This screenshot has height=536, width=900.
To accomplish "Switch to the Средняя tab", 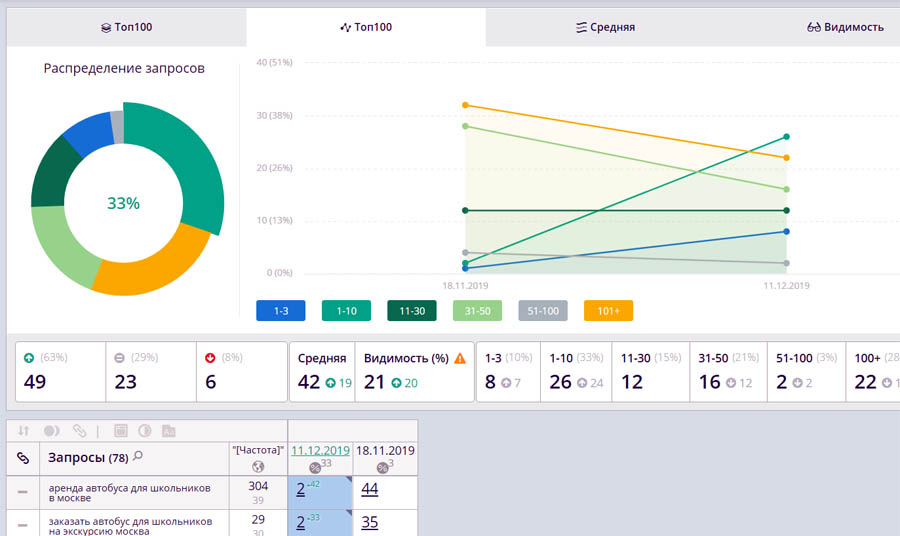I will (605, 27).
